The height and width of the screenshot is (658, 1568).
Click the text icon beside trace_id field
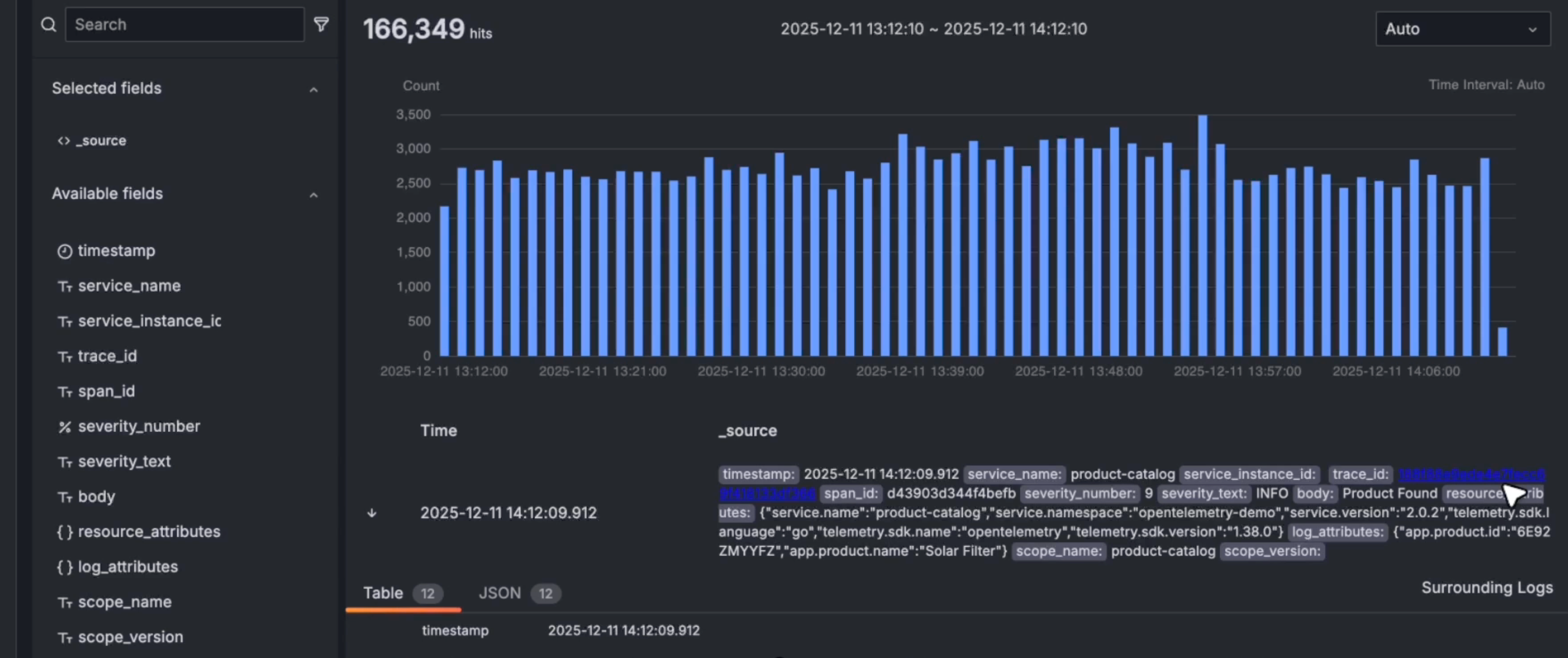pos(65,357)
